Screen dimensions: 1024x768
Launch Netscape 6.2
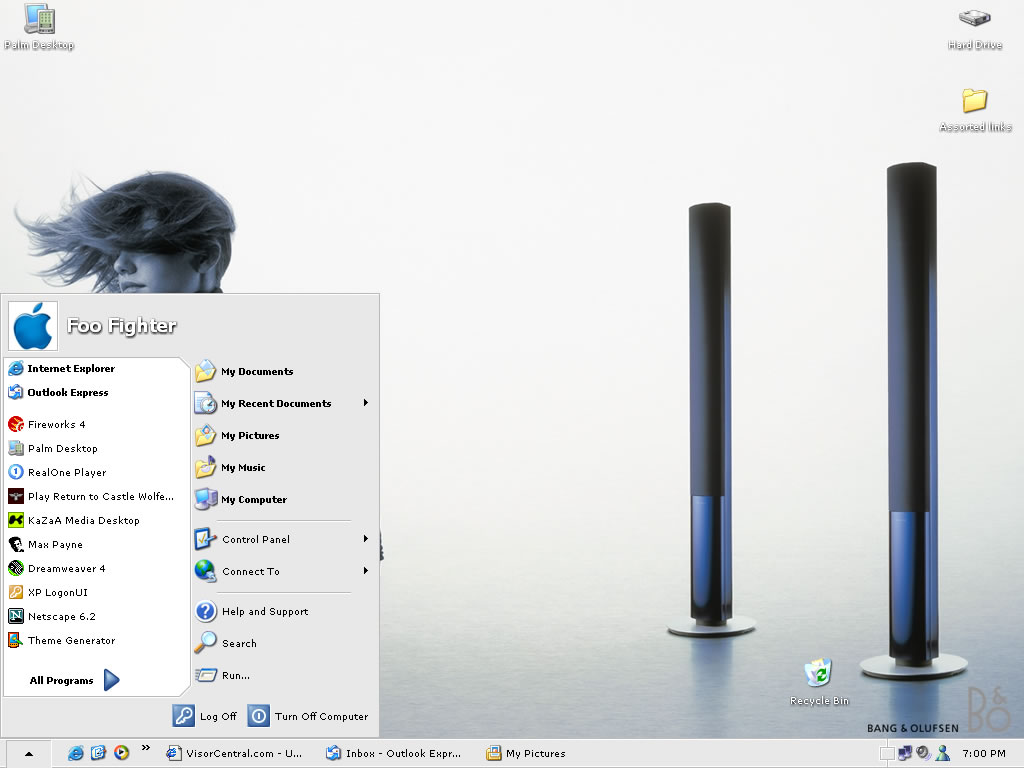[61, 617]
